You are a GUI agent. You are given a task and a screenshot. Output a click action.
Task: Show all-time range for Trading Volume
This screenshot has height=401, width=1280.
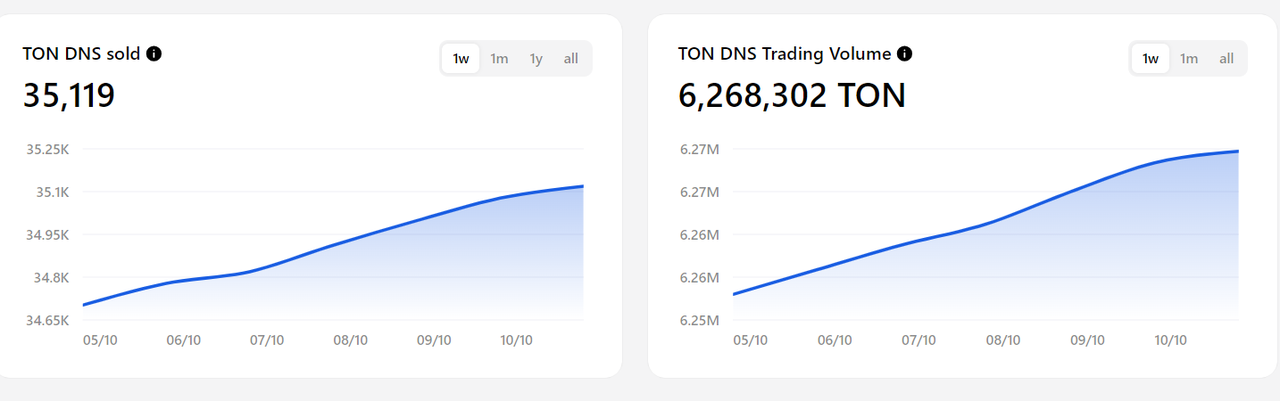(1226, 59)
